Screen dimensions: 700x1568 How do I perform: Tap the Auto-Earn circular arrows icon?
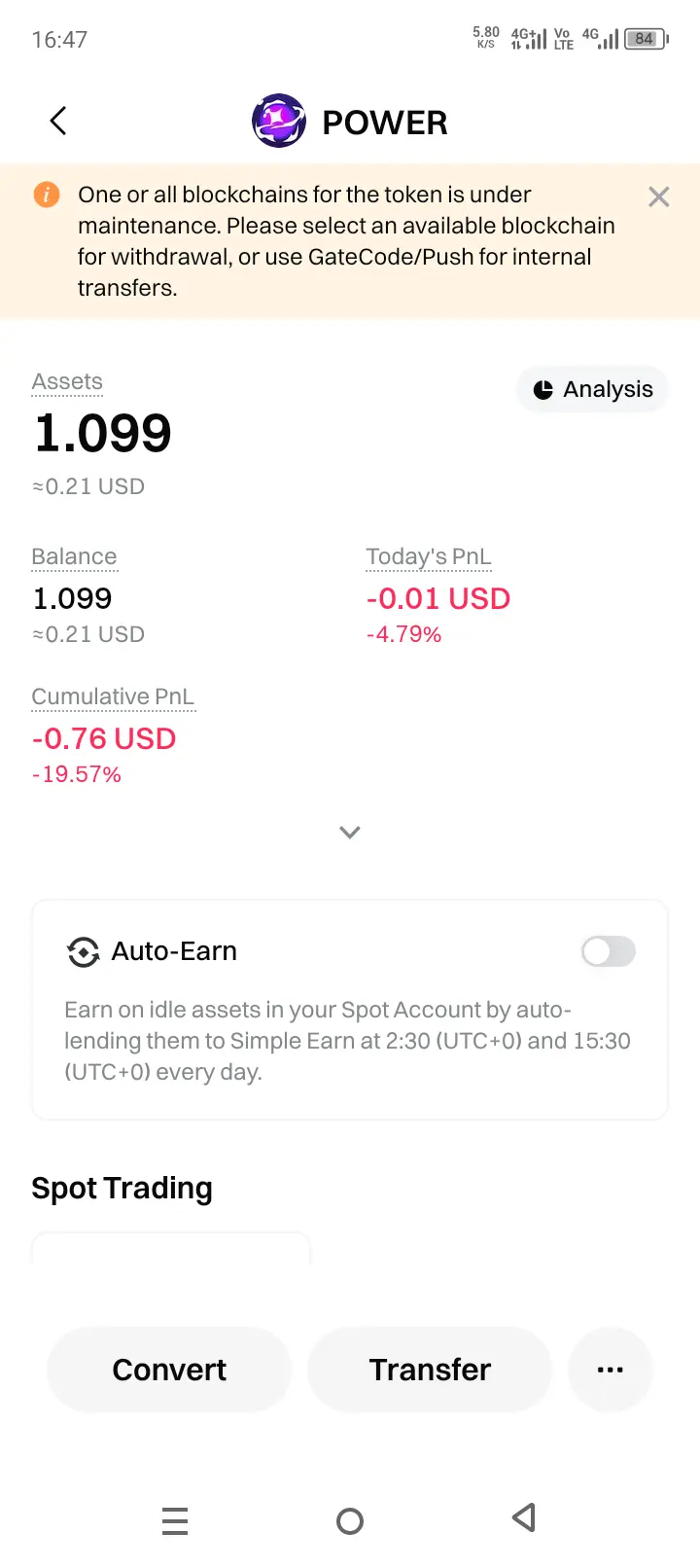point(84,951)
